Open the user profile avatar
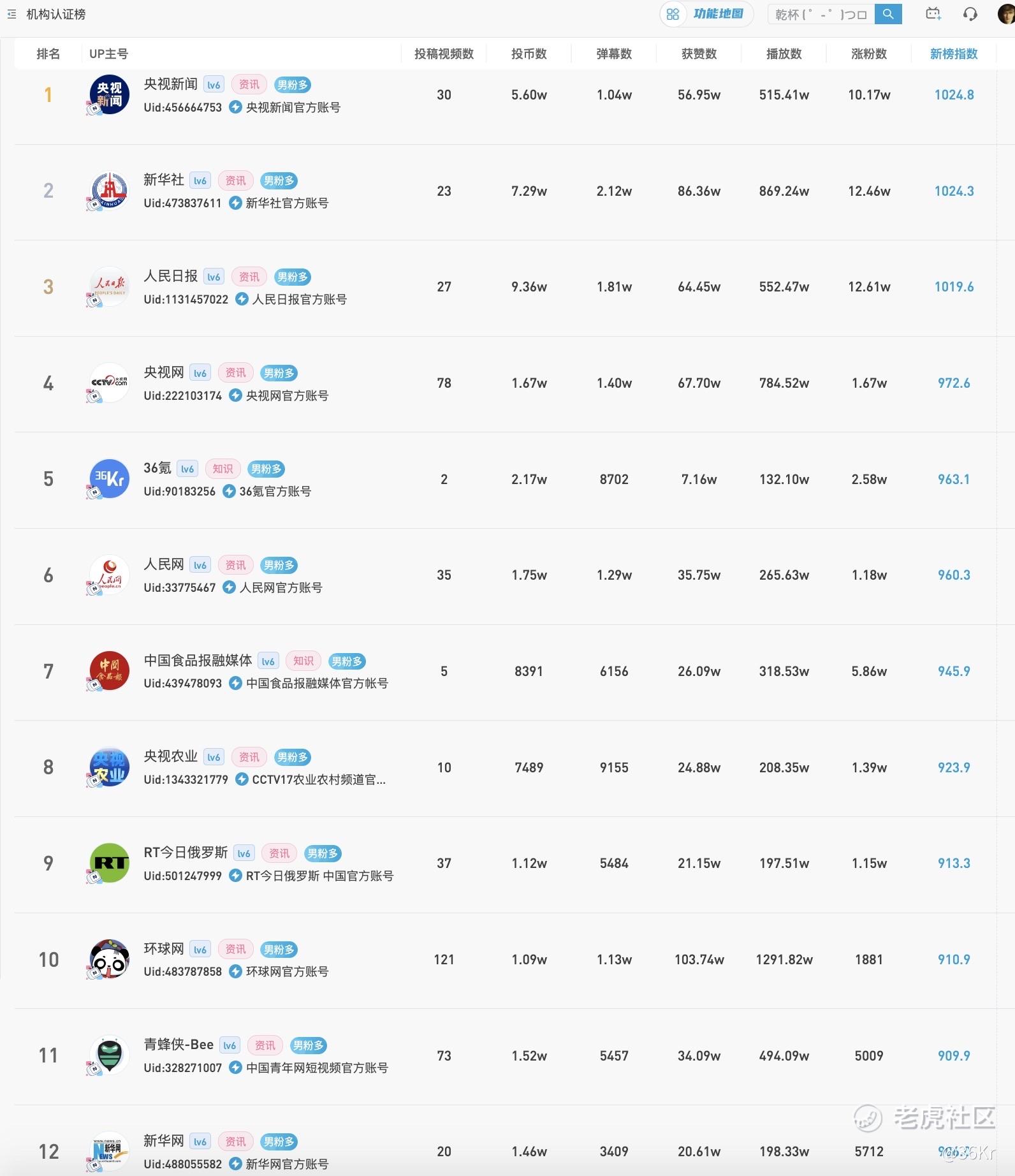Screen dimensions: 1015x1176 [x=1006, y=14]
